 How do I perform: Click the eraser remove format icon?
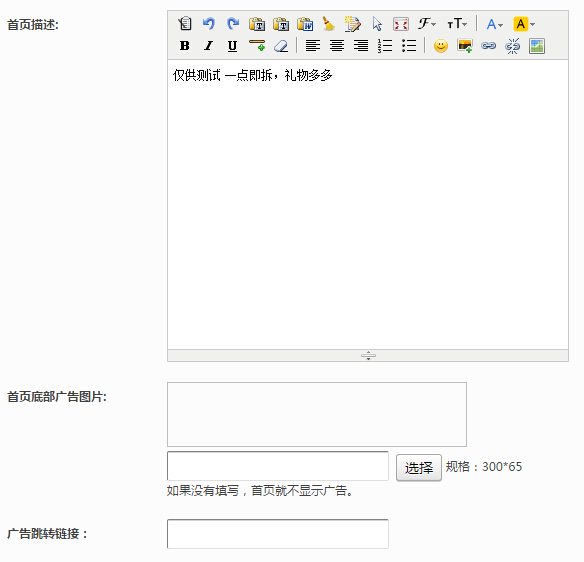point(281,46)
